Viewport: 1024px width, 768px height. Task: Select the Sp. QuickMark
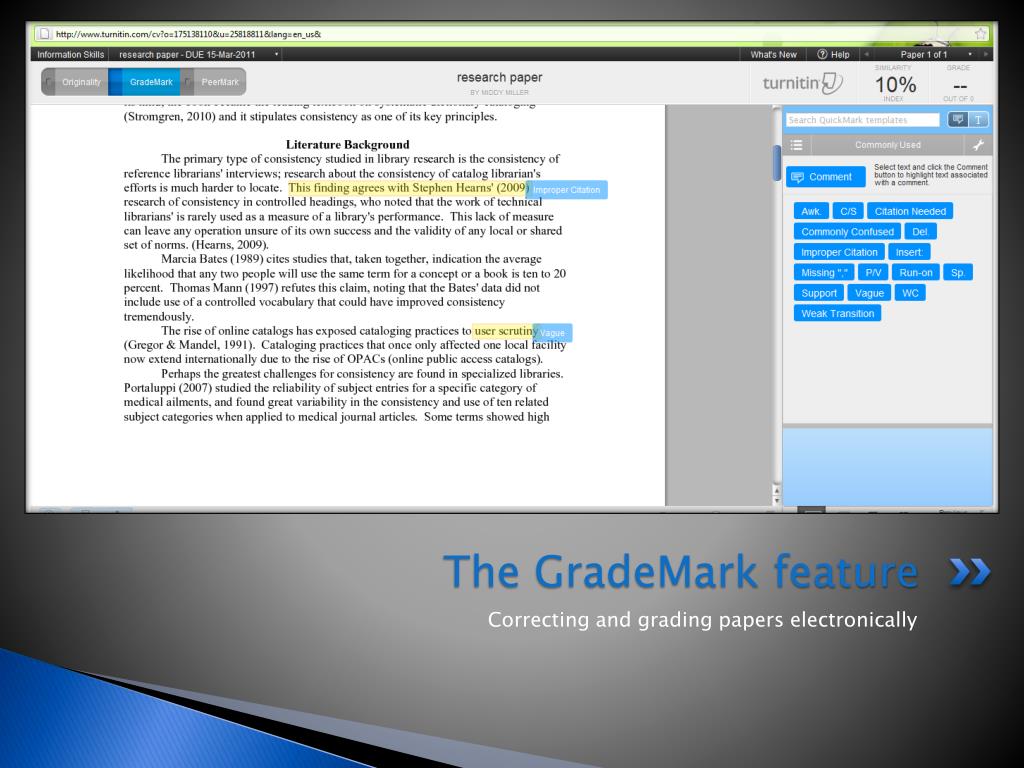958,272
